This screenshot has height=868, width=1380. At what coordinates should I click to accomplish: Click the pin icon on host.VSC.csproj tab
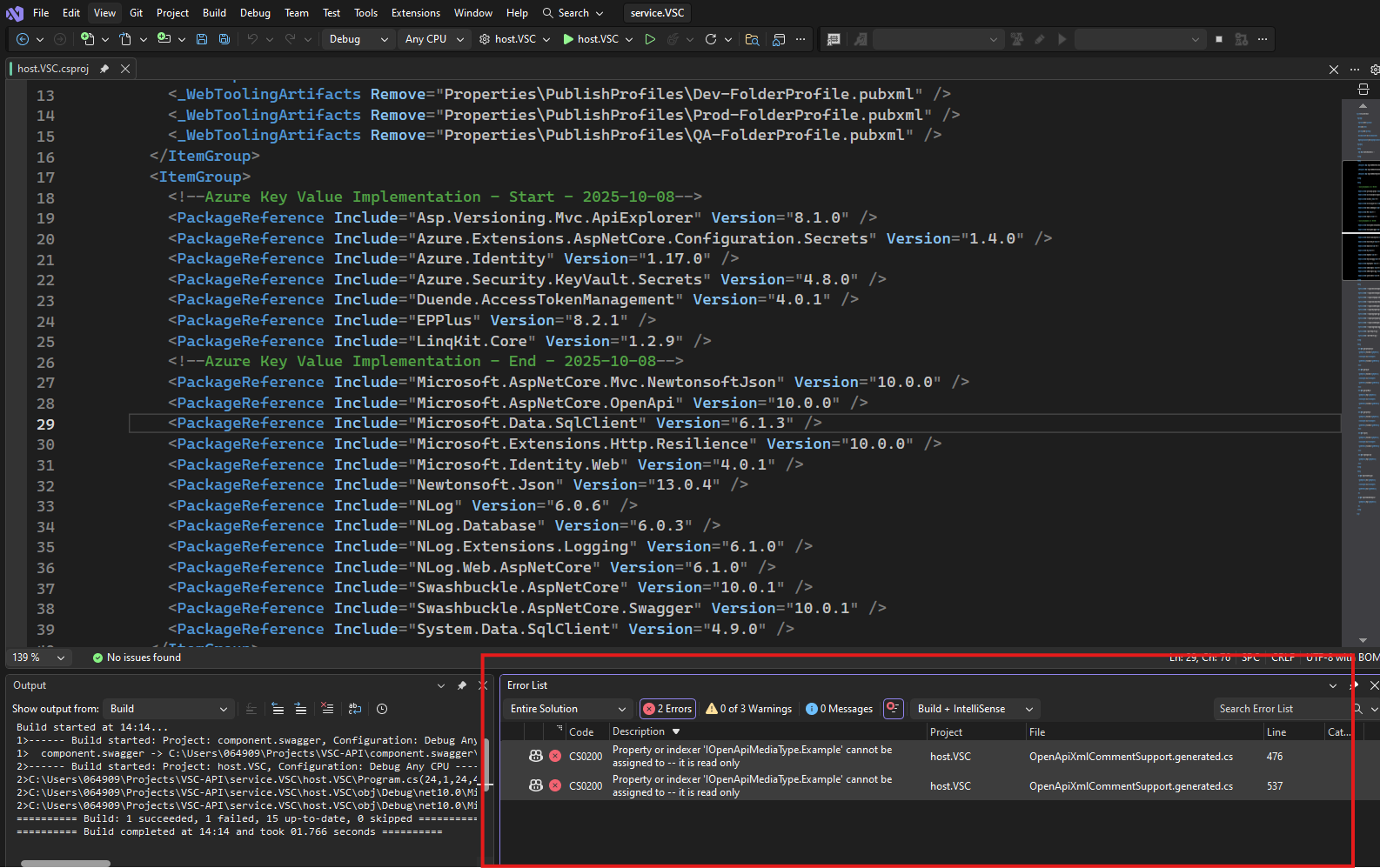point(104,69)
